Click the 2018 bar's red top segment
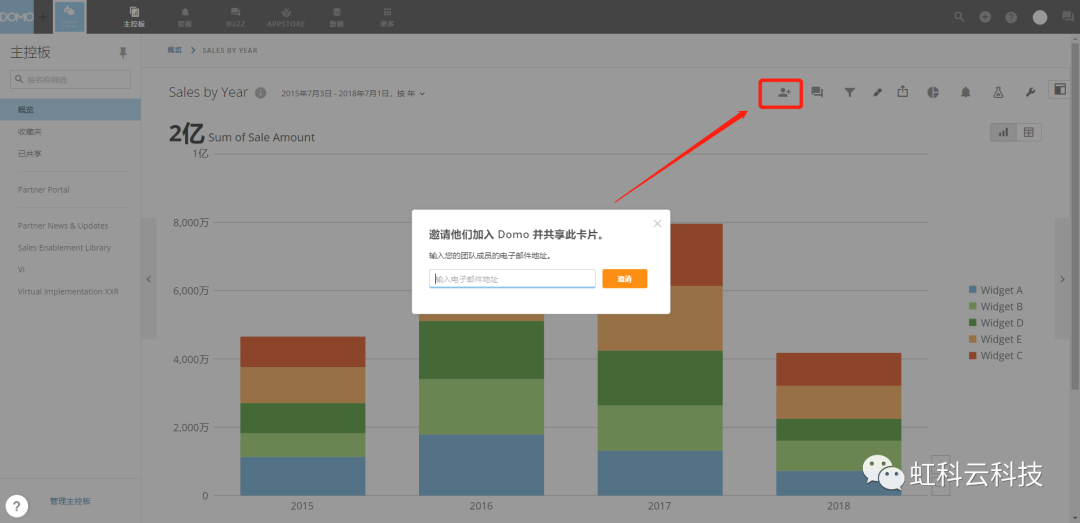Screen dimensions: 1080x523 (838, 369)
